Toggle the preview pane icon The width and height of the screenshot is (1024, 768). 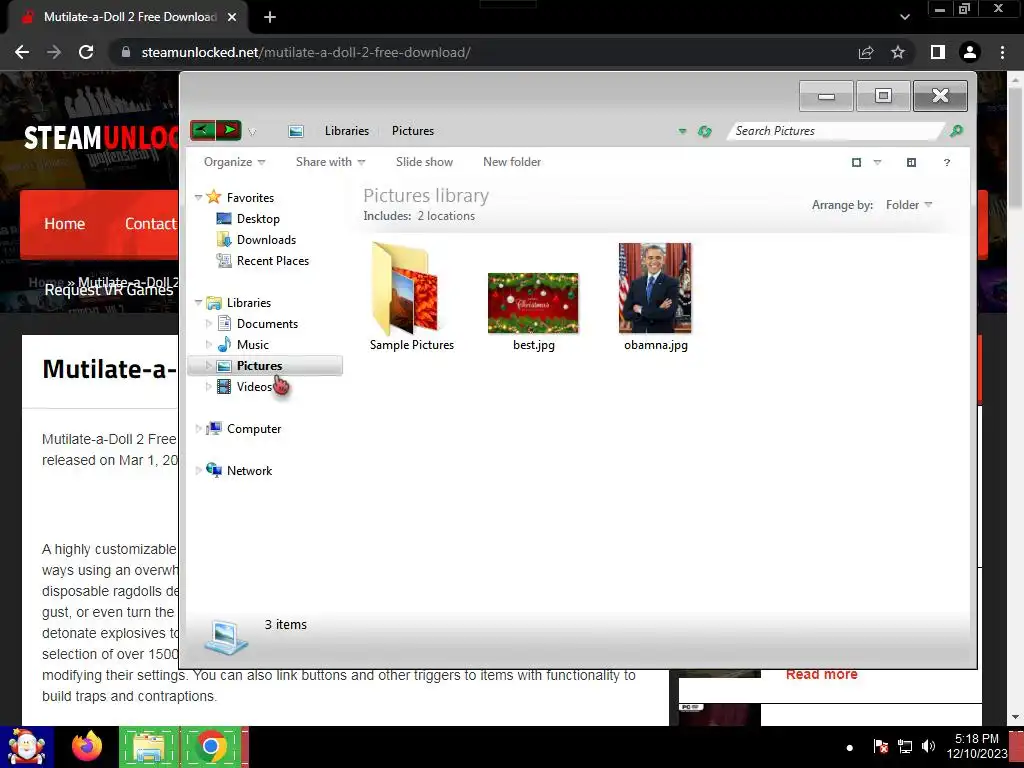coord(911,163)
